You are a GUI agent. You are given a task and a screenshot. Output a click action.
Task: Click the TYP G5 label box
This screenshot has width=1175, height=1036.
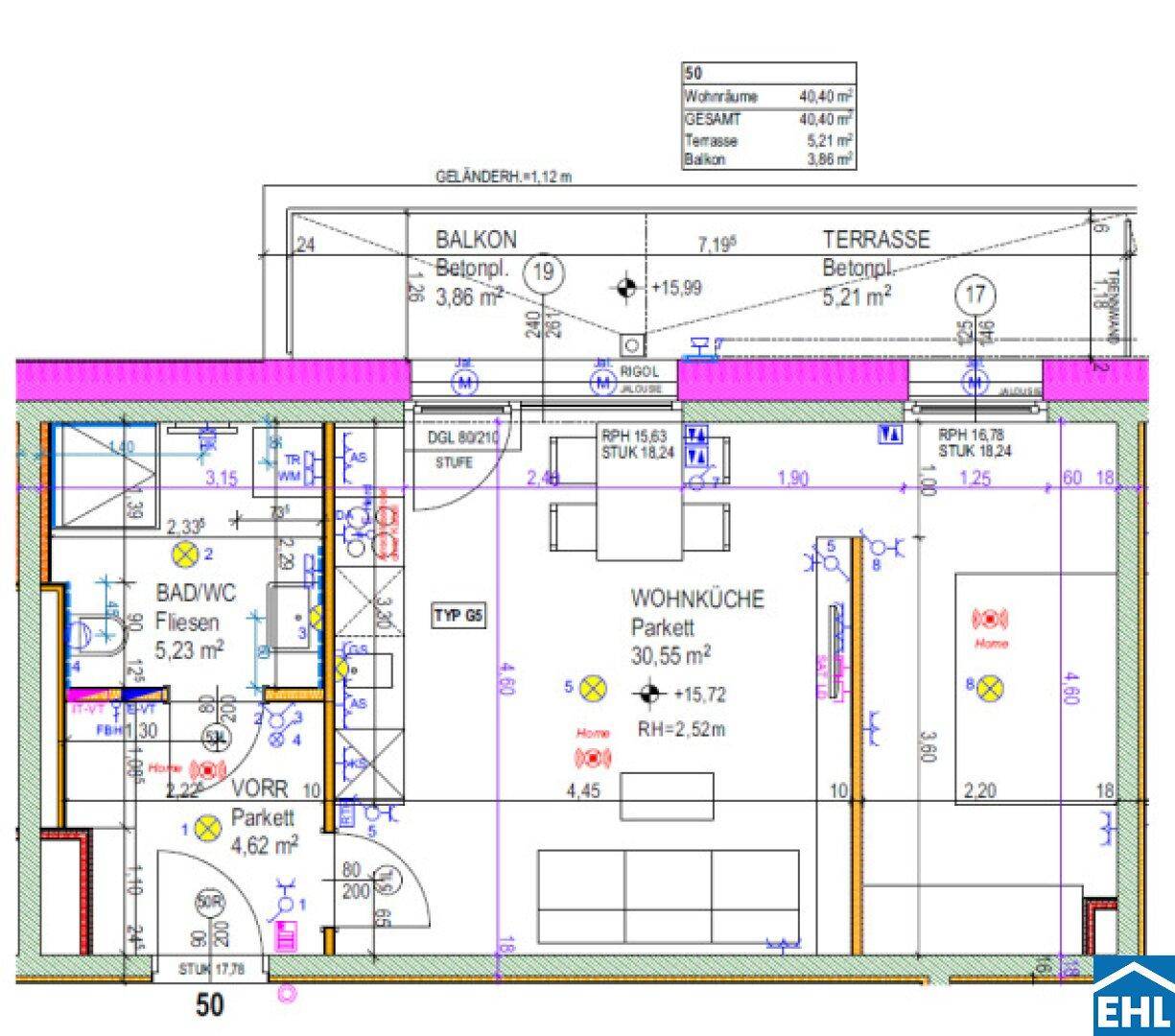pos(458,616)
